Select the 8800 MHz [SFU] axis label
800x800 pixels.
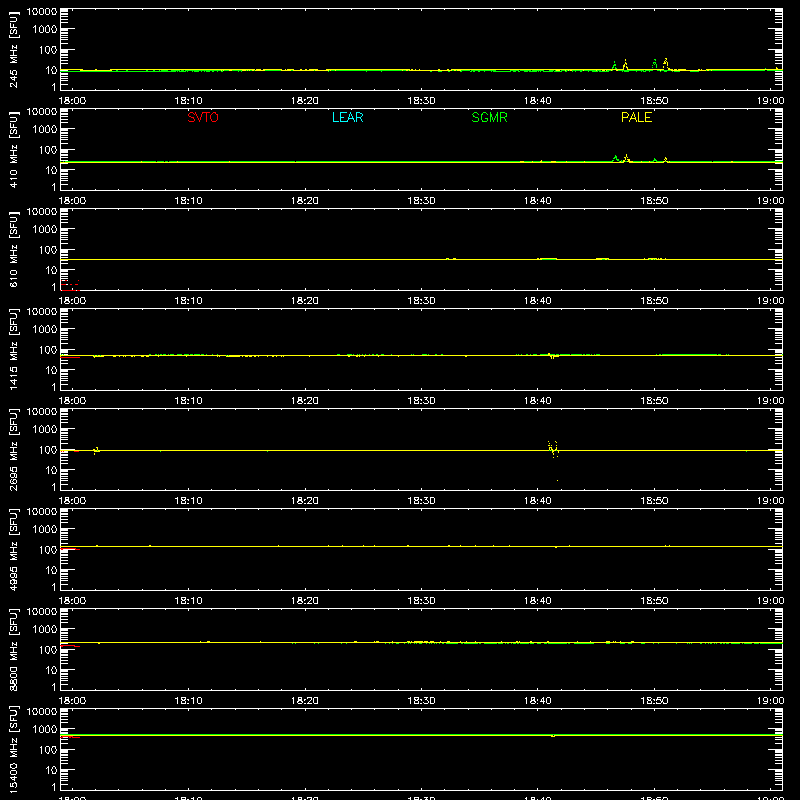(13, 649)
